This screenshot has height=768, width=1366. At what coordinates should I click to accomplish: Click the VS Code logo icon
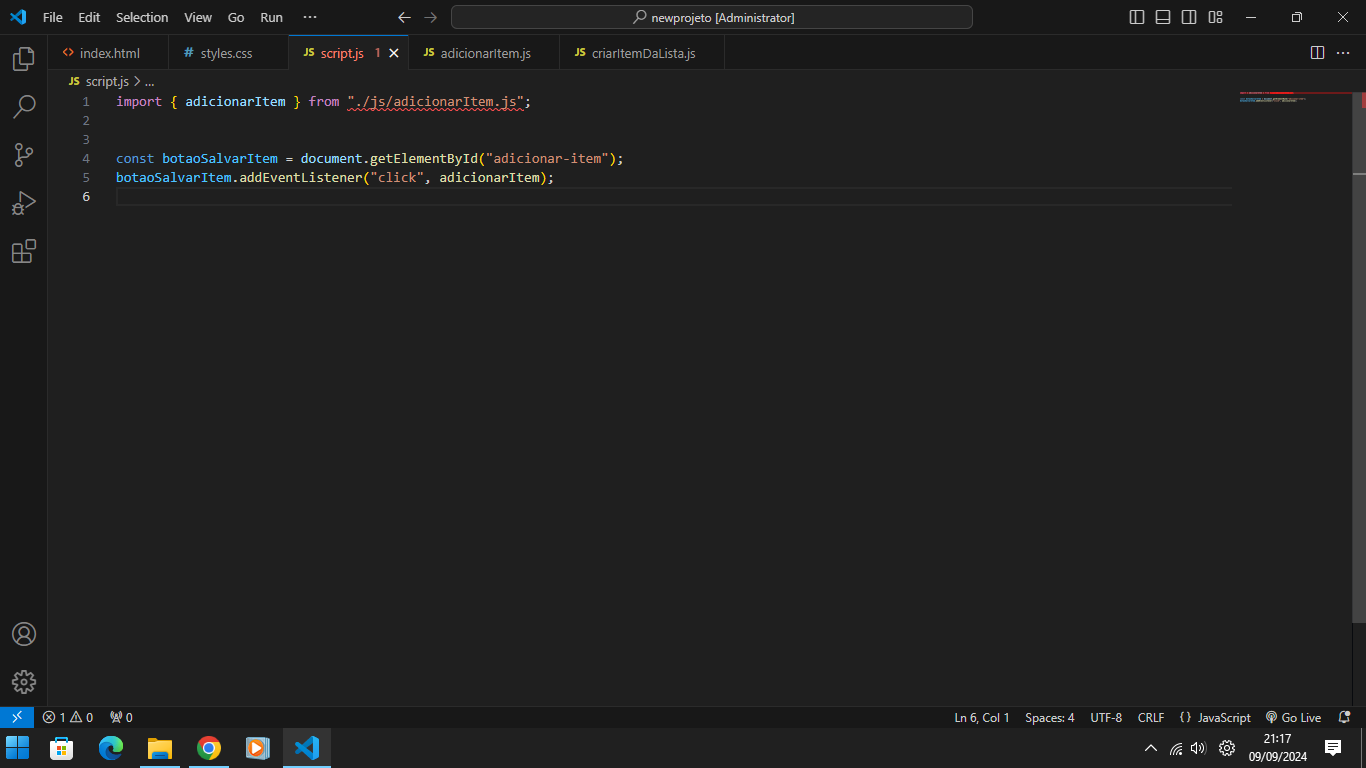(17, 17)
